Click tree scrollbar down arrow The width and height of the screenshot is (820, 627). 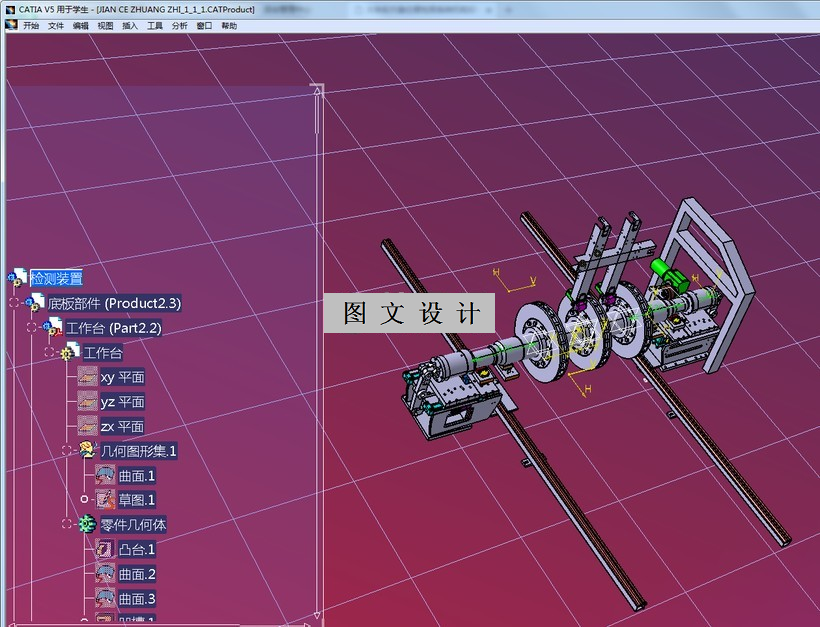[317, 615]
